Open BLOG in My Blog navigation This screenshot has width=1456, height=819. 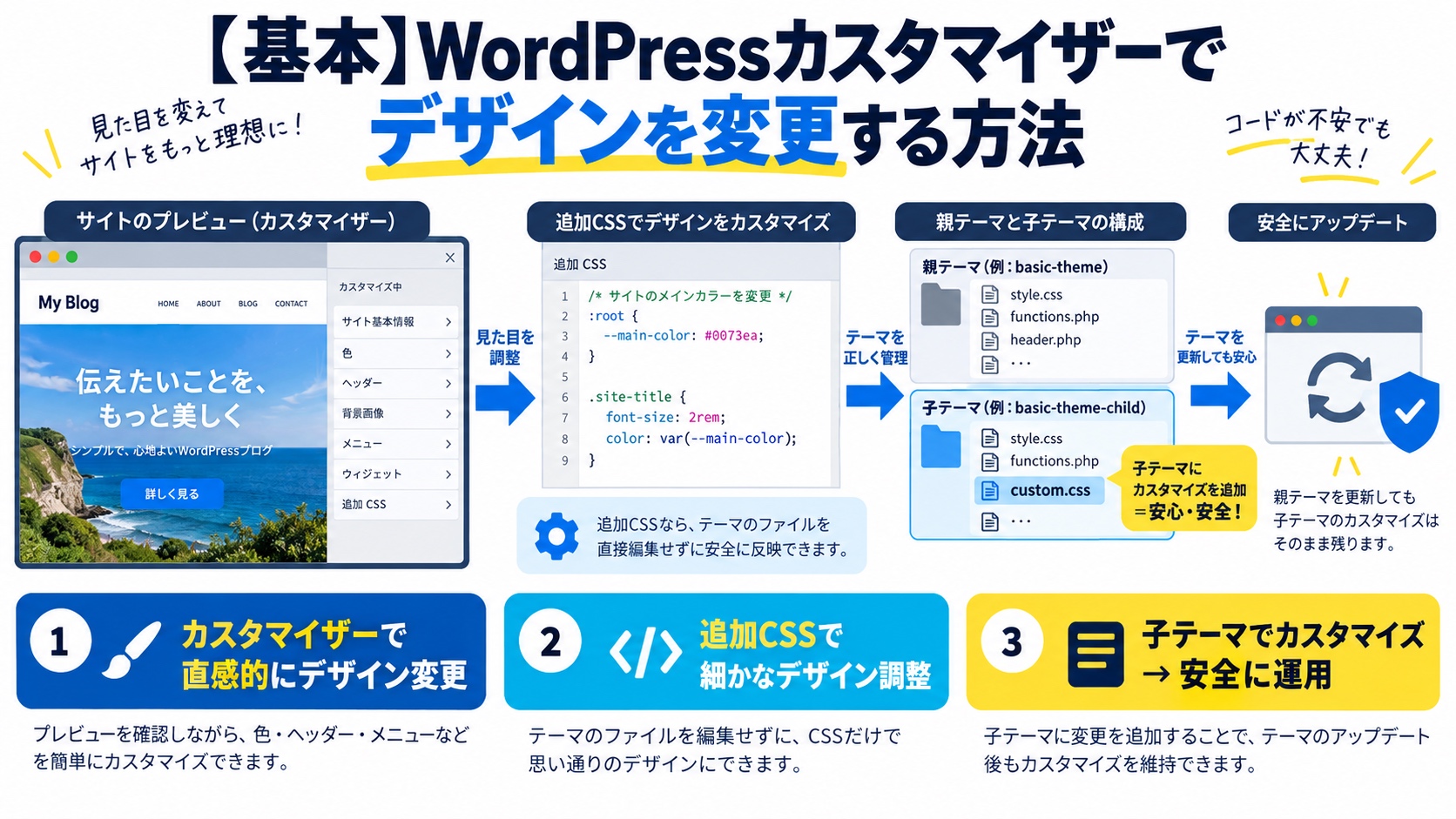[x=248, y=304]
